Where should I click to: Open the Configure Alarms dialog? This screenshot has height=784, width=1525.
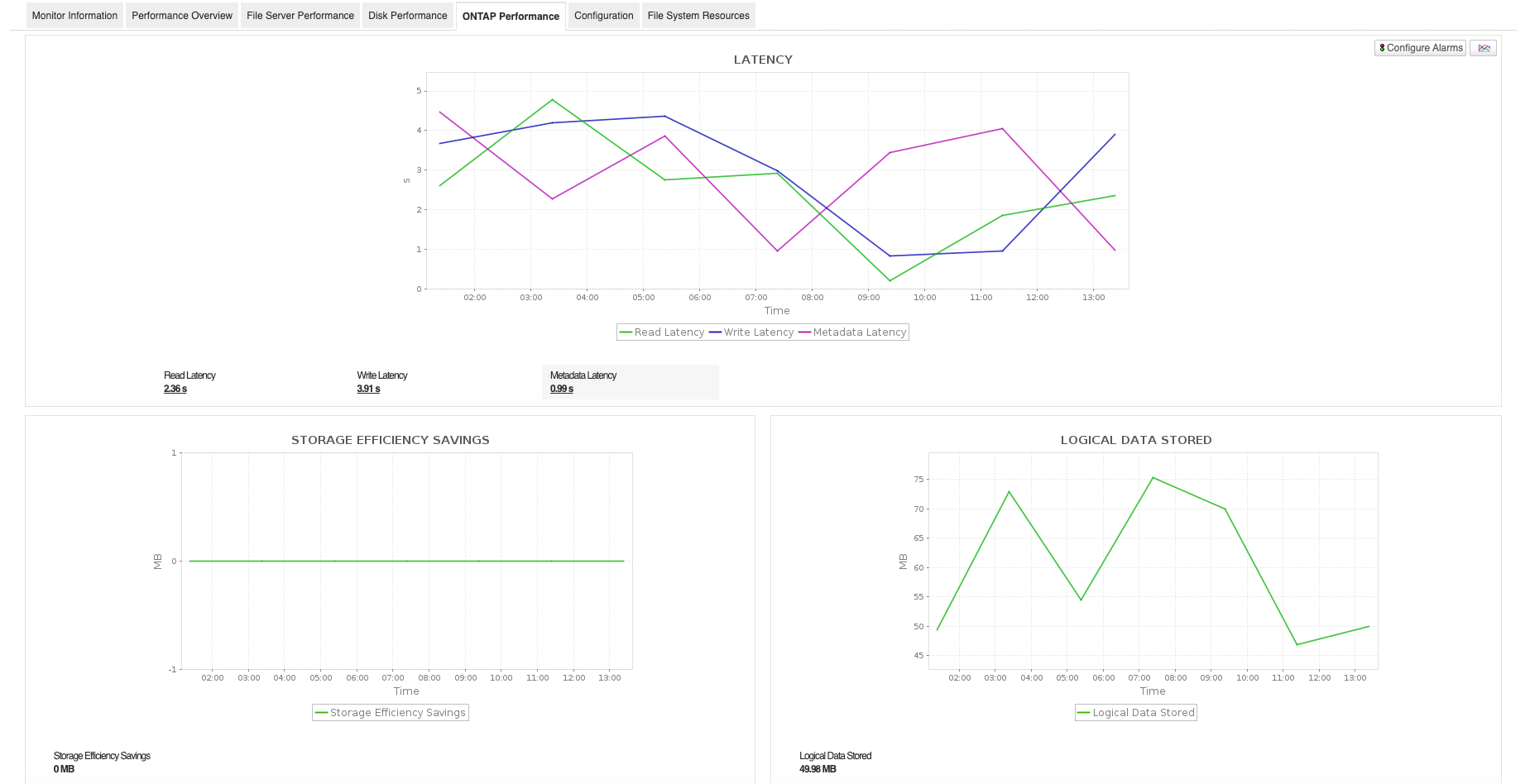[1420, 48]
